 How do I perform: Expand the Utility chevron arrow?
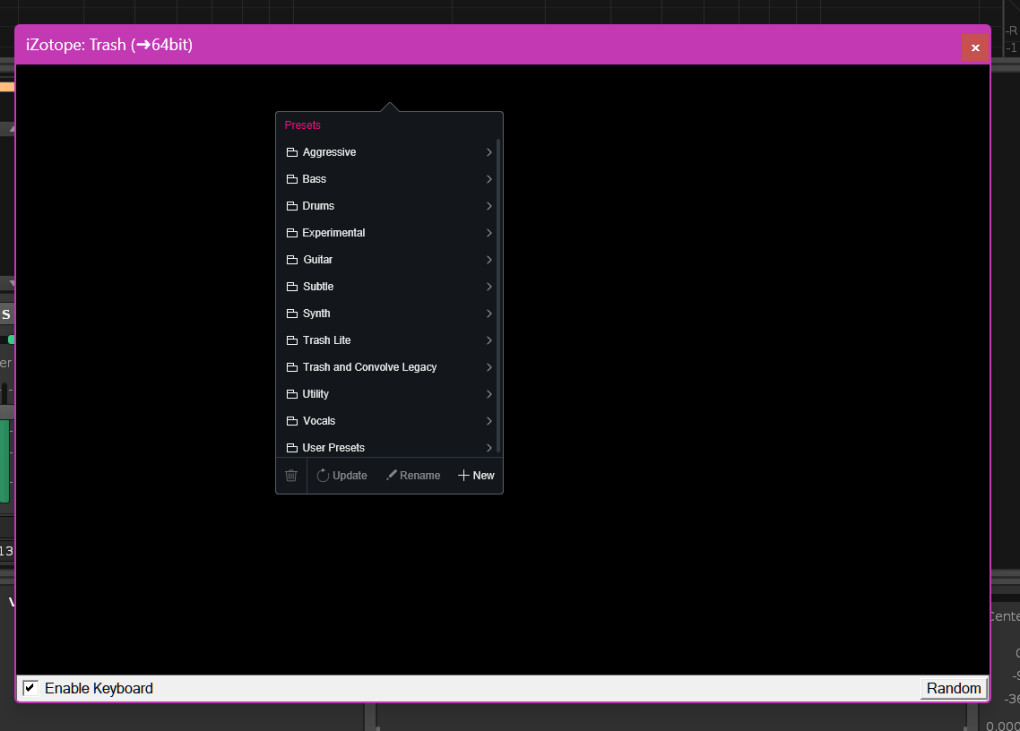489,394
